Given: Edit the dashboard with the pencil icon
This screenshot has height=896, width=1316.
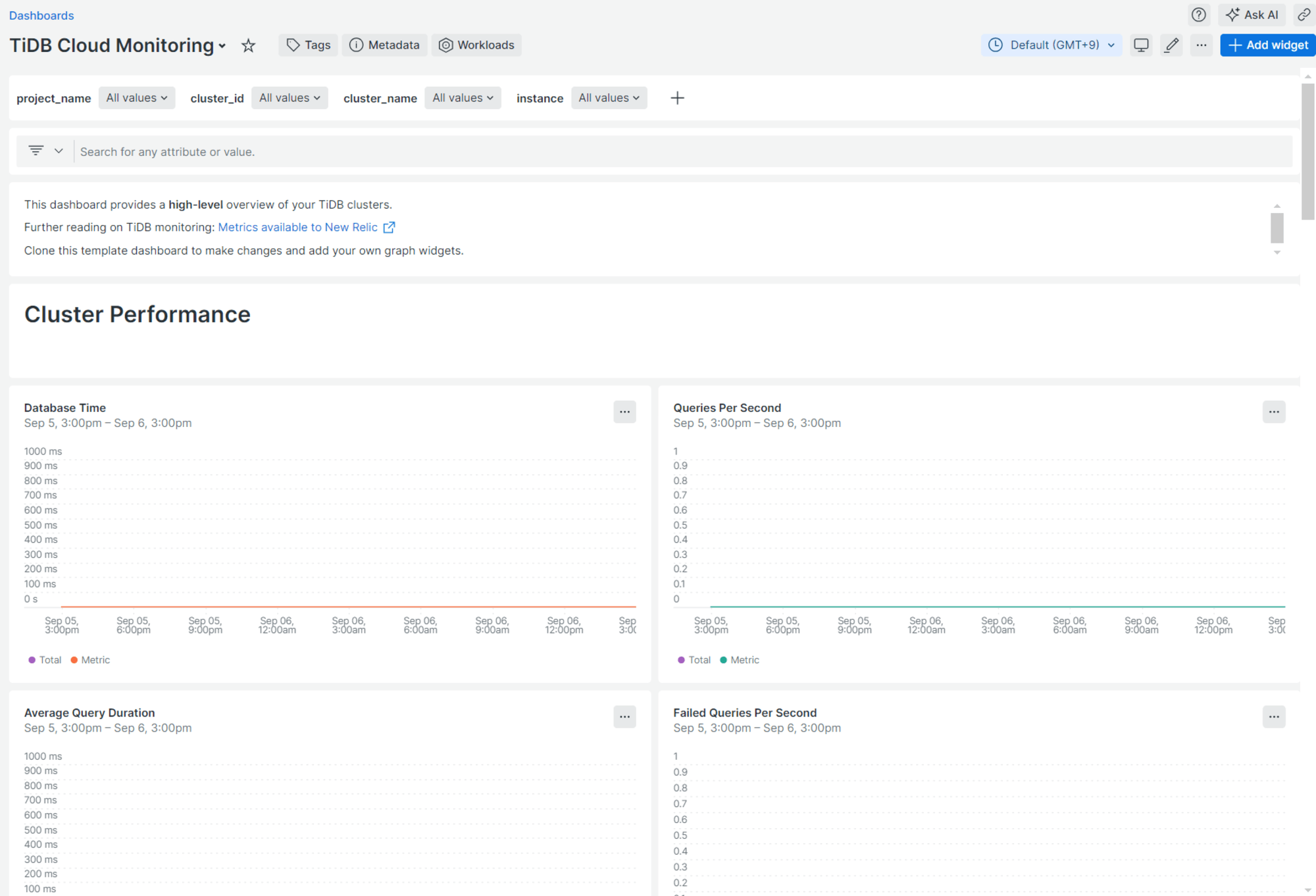Looking at the screenshot, I should 1171,45.
